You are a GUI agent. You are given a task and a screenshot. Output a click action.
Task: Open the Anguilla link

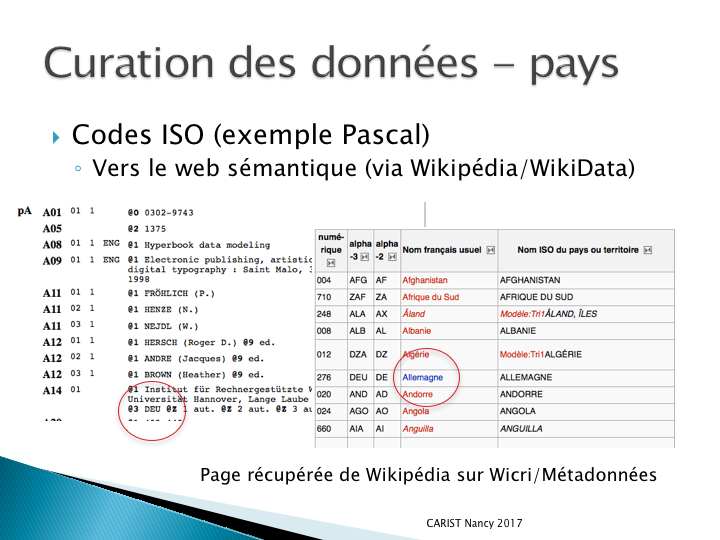418,429
